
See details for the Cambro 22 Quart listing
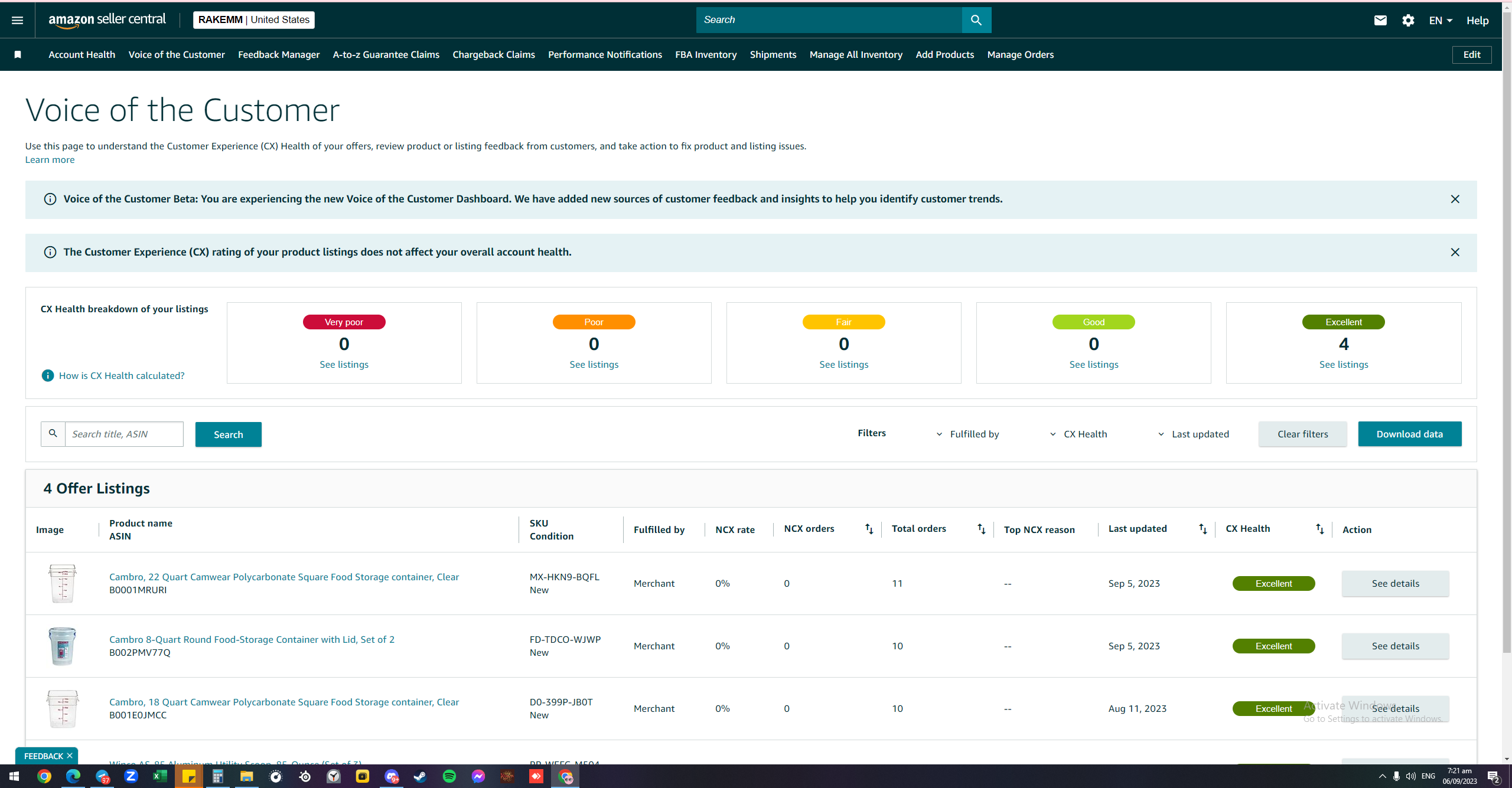tap(1396, 583)
